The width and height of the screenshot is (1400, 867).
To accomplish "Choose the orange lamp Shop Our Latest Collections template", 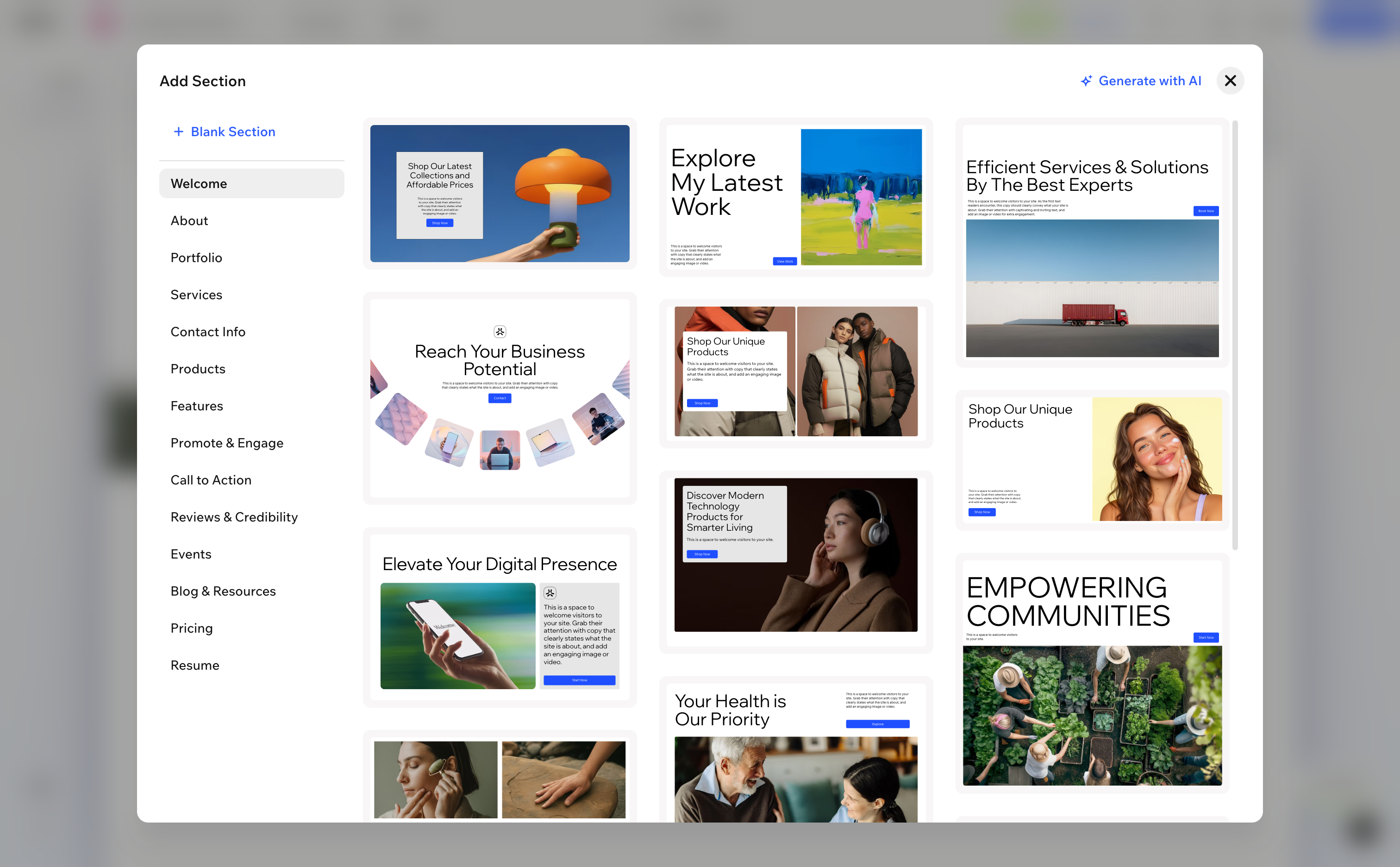I will pos(500,194).
